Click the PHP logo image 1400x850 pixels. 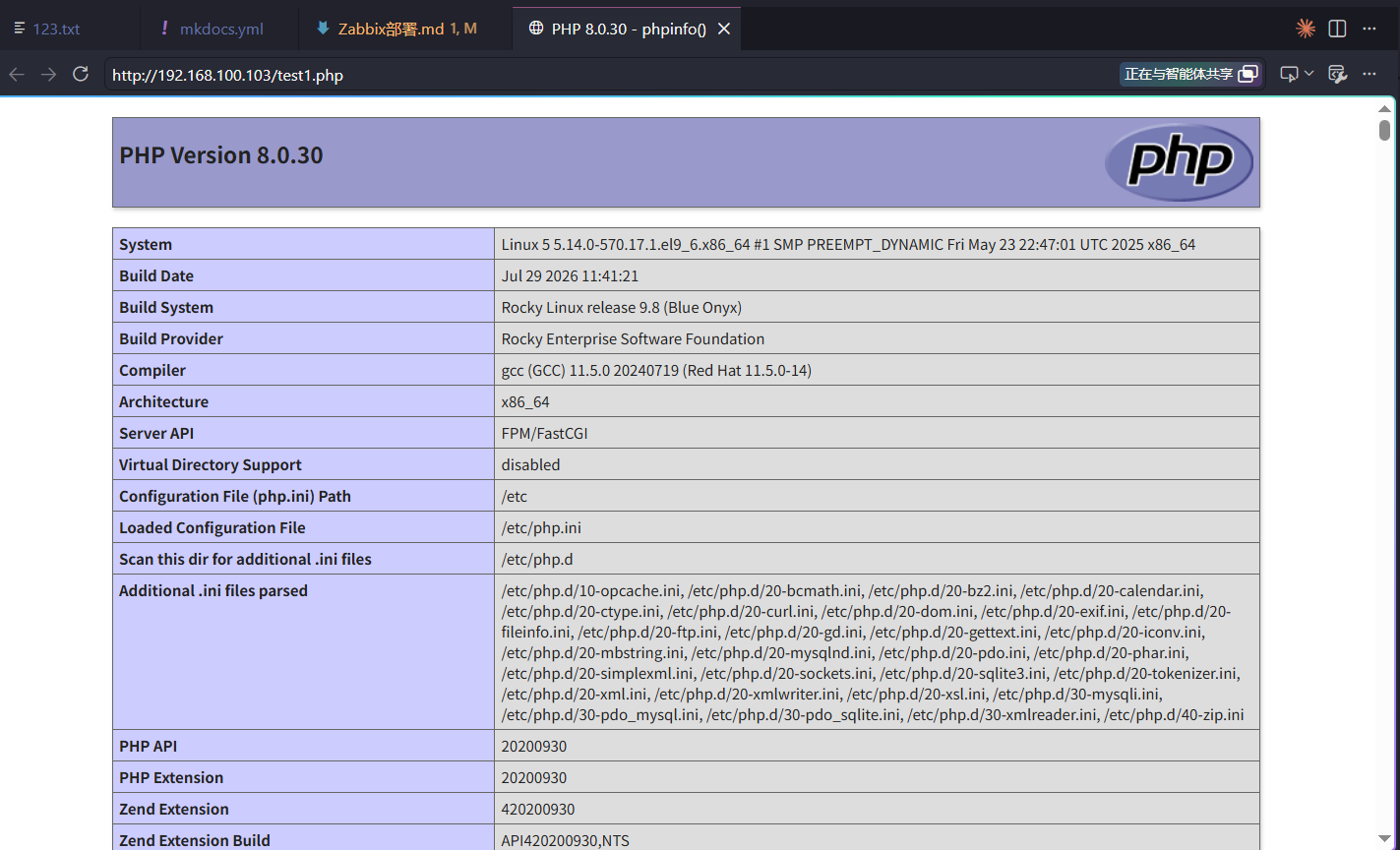pos(1179,162)
